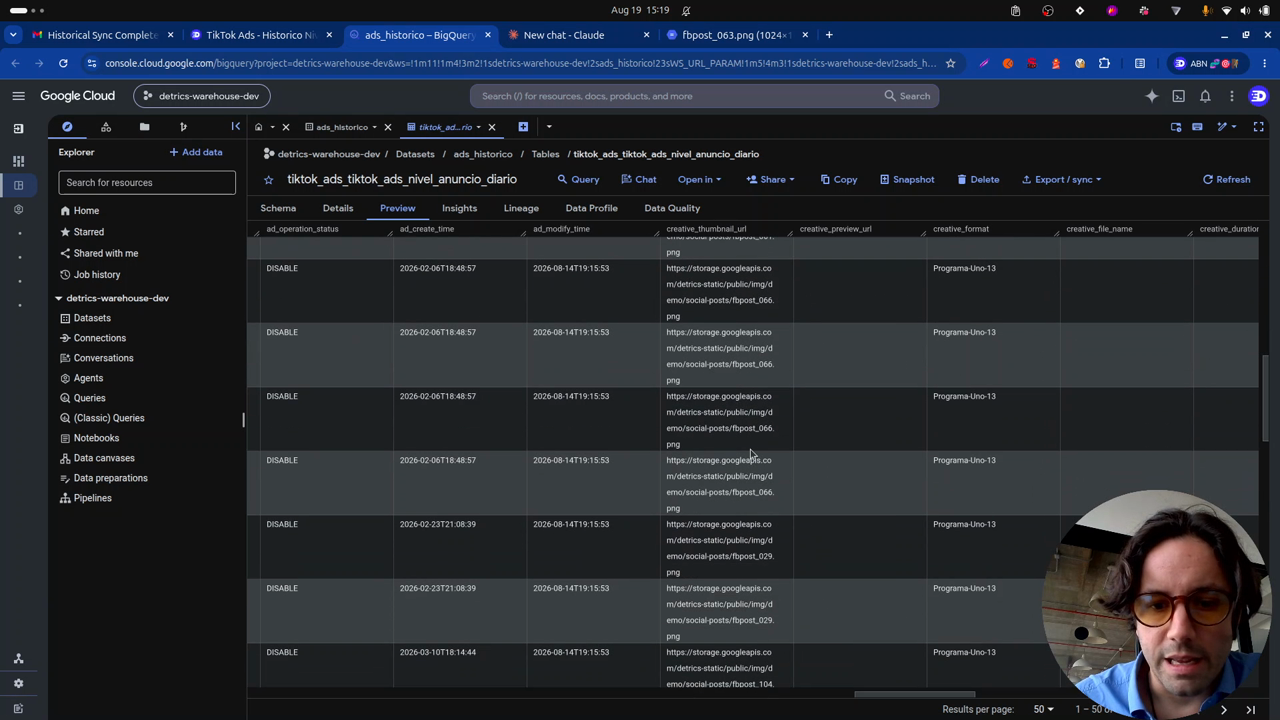
Task: Click the horizontal table scrollbar
Action: 914,693
